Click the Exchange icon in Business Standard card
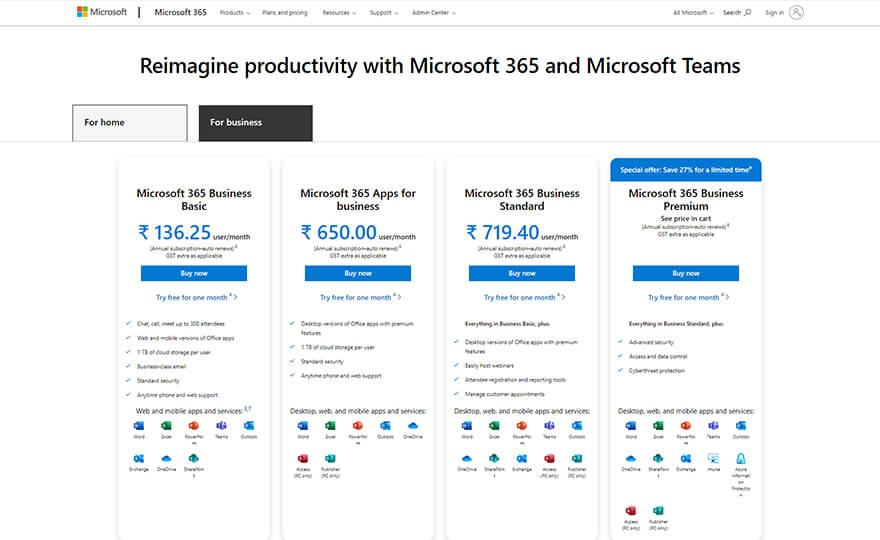Image resolution: width=880 pixels, height=540 pixels. pyautogui.click(x=522, y=459)
